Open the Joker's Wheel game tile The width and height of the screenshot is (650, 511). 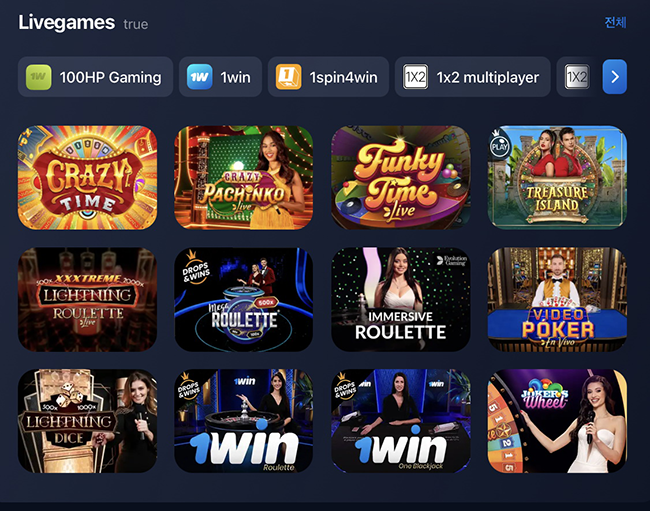pyautogui.click(x=557, y=421)
